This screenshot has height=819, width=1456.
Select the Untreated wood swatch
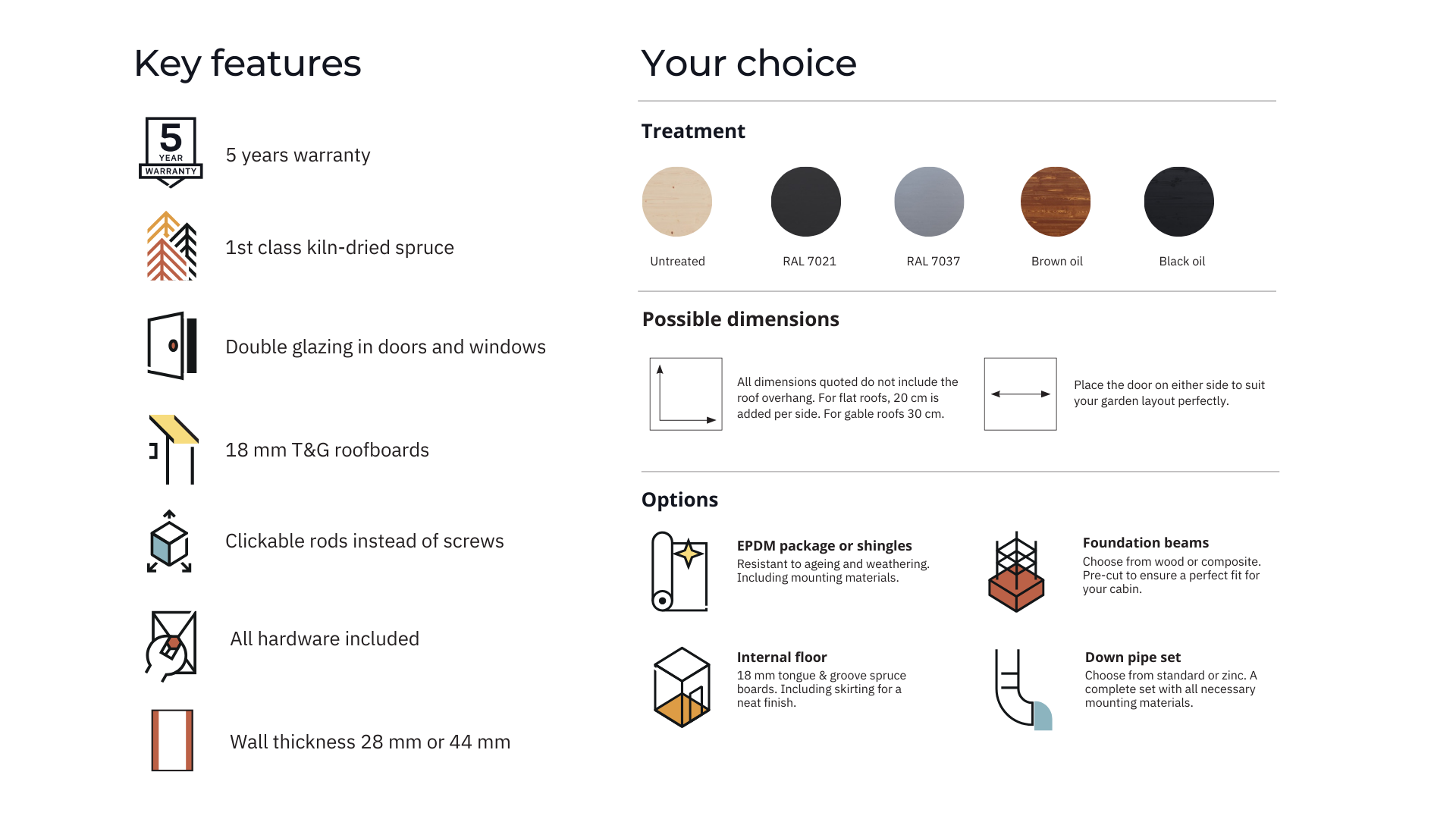676,202
